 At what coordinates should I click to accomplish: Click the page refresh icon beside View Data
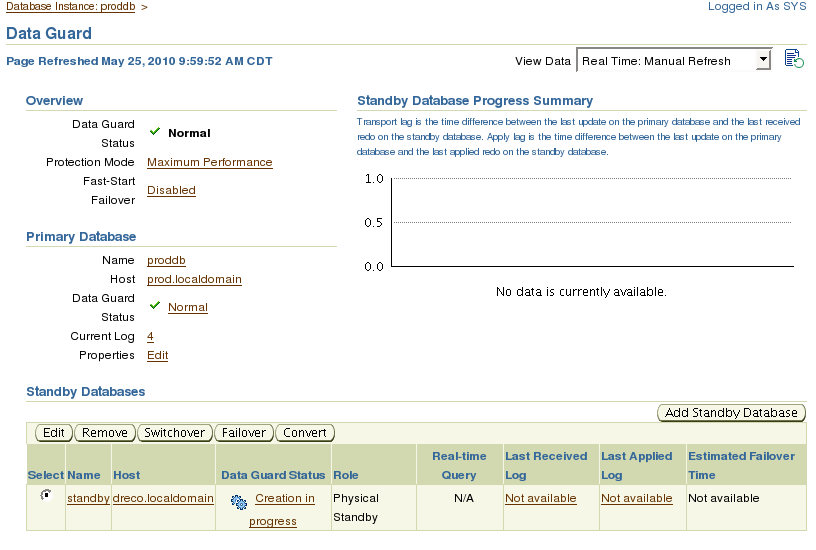(794, 59)
